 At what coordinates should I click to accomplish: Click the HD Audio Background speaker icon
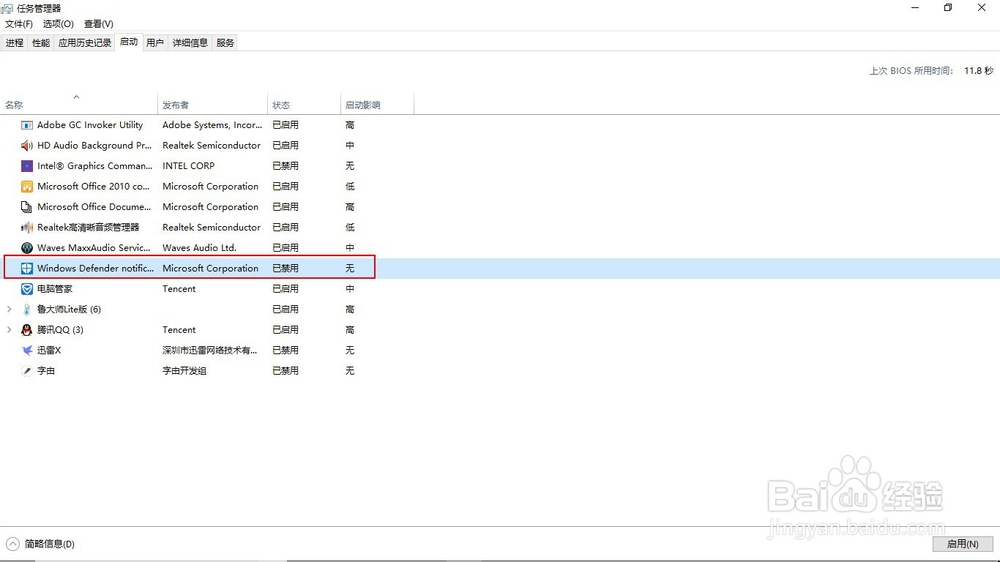click(x=27, y=145)
